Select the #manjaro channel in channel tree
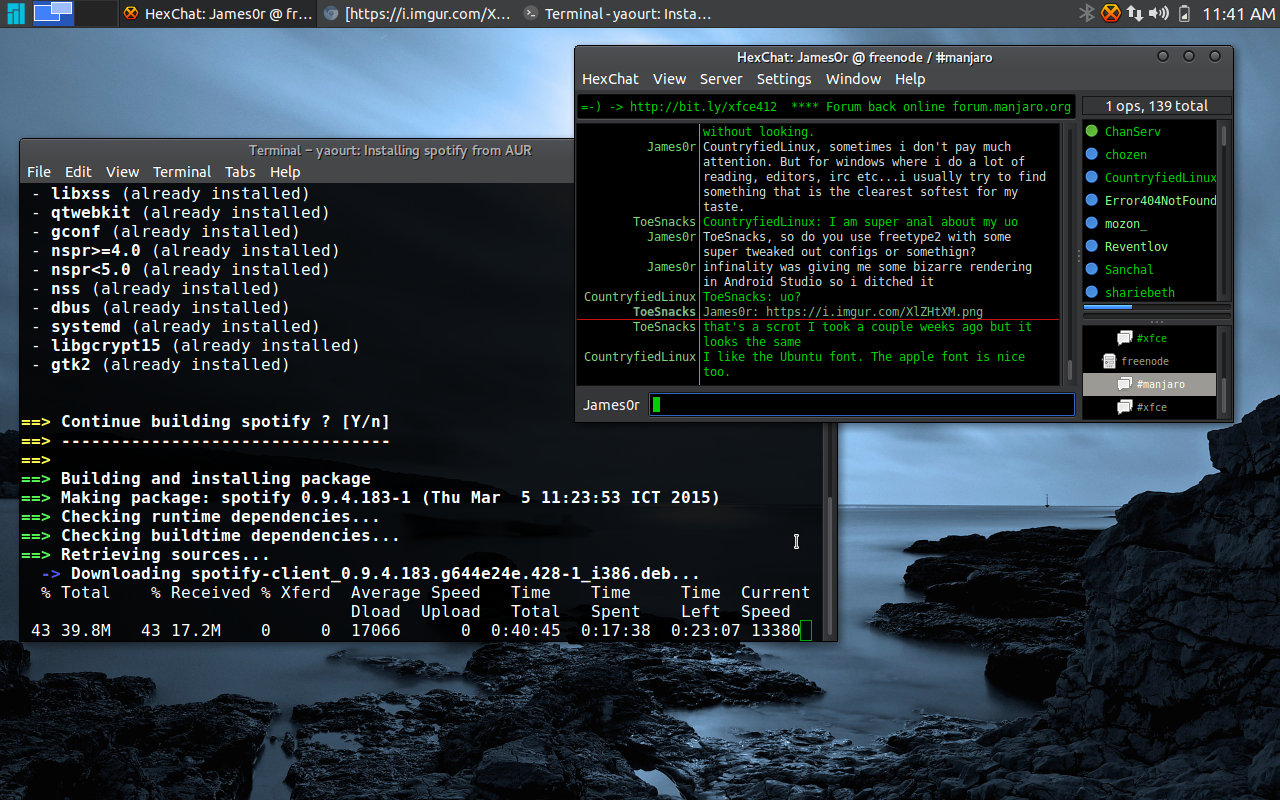 [x=1149, y=384]
